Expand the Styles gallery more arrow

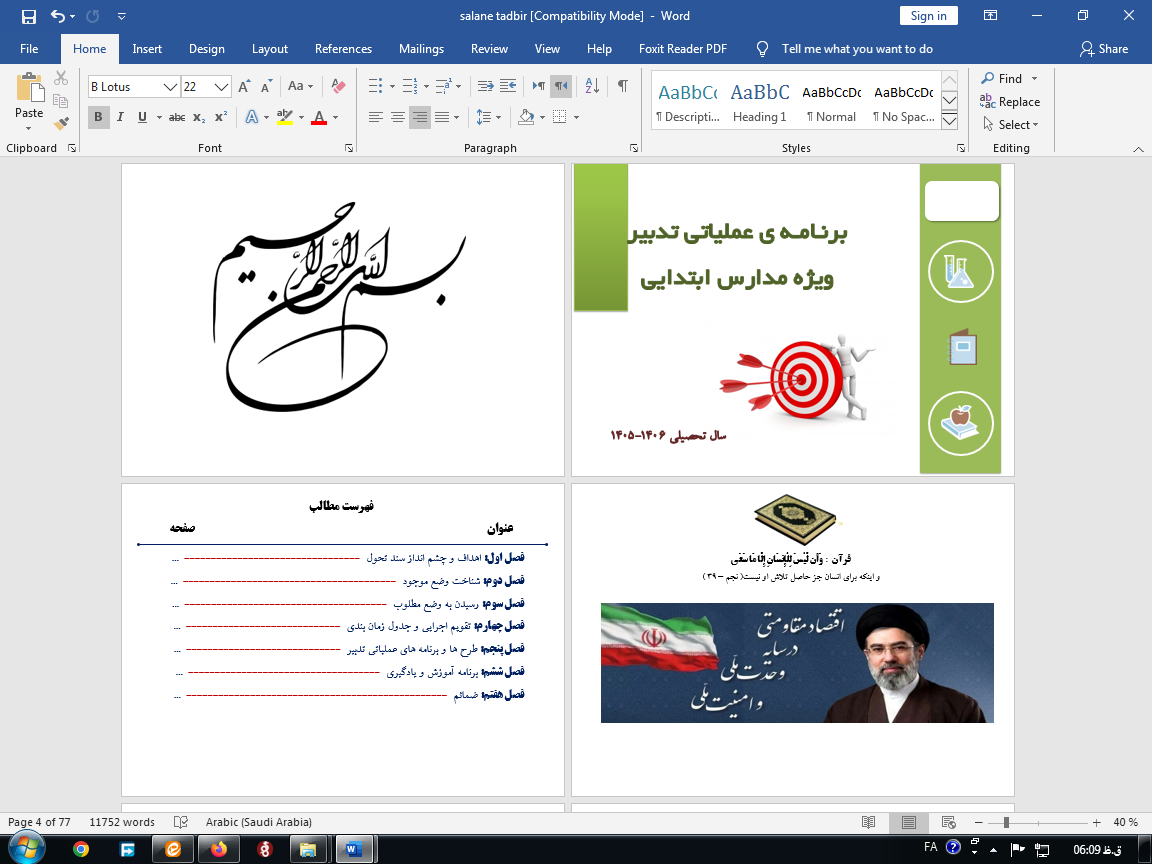pos(949,121)
